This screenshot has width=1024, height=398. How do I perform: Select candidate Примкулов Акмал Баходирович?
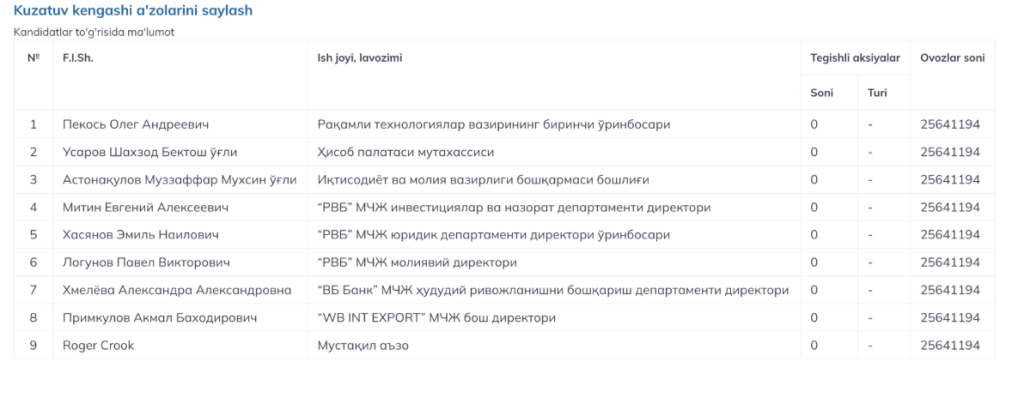tap(160, 318)
